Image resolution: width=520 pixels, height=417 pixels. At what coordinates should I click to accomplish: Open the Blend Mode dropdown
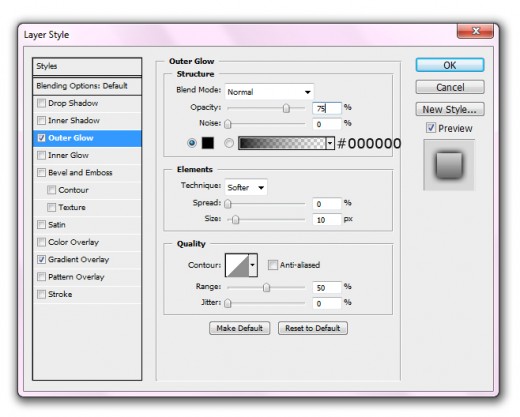[x=269, y=92]
